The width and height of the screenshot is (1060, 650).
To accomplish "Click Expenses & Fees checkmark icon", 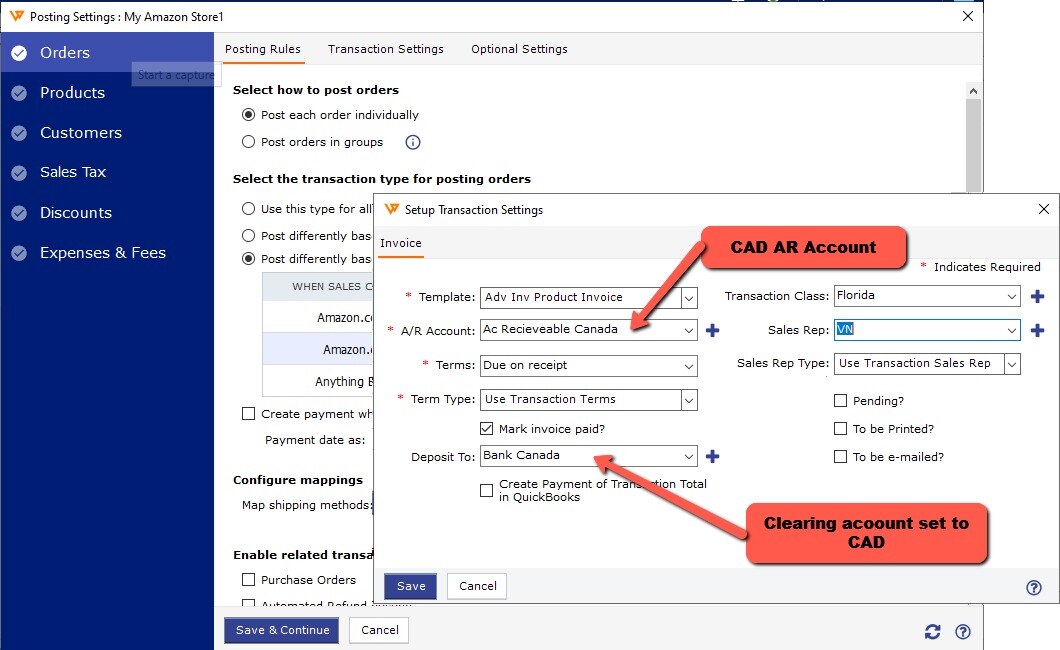I will click(x=19, y=253).
